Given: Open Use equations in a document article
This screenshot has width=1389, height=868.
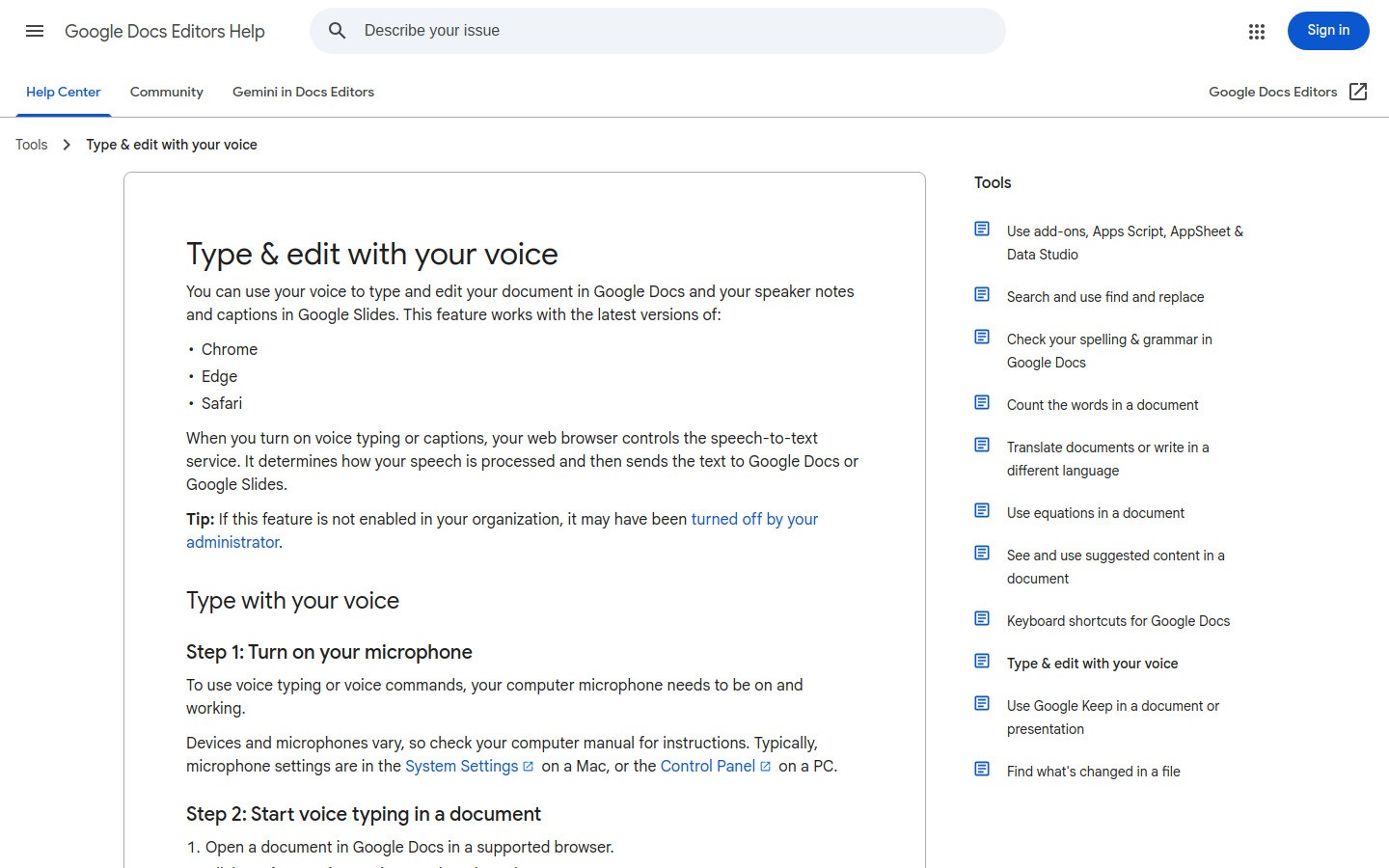Looking at the screenshot, I should [1096, 512].
